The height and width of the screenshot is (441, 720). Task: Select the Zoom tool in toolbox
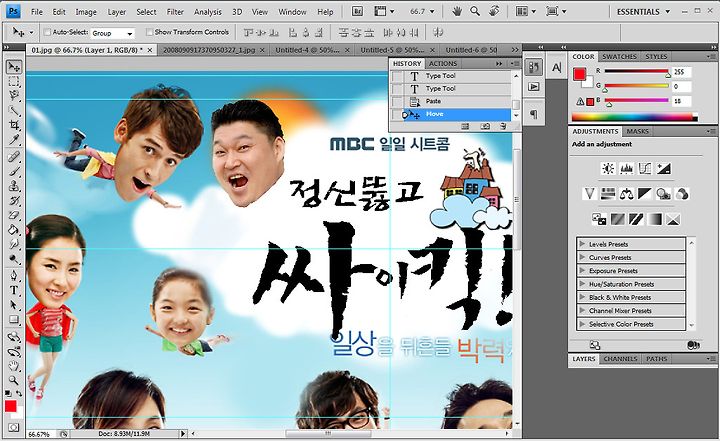click(14, 380)
